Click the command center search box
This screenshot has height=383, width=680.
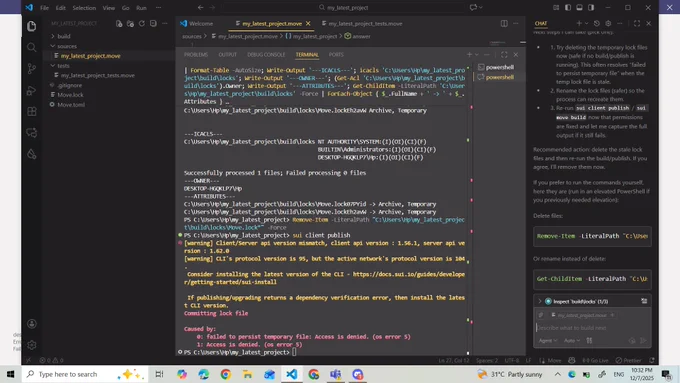point(343,7)
